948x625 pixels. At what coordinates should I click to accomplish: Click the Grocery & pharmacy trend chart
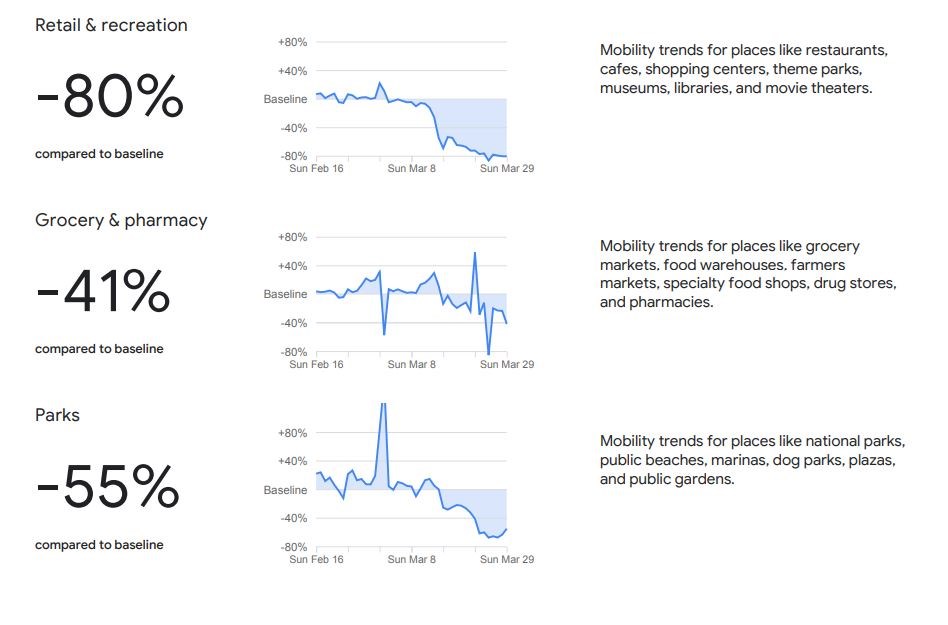pos(411,295)
